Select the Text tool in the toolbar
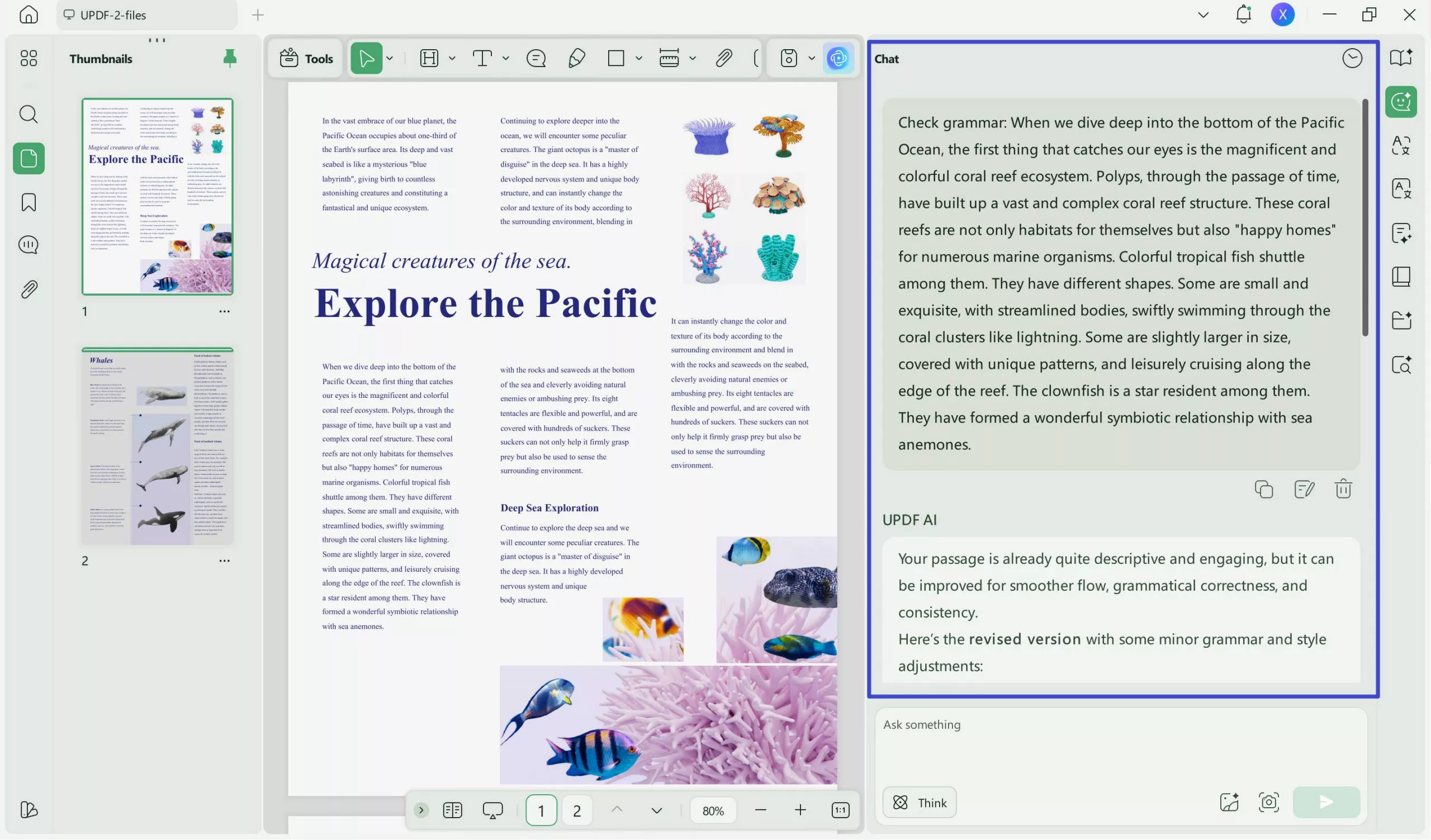Image resolution: width=1431 pixels, height=840 pixels. click(x=484, y=58)
